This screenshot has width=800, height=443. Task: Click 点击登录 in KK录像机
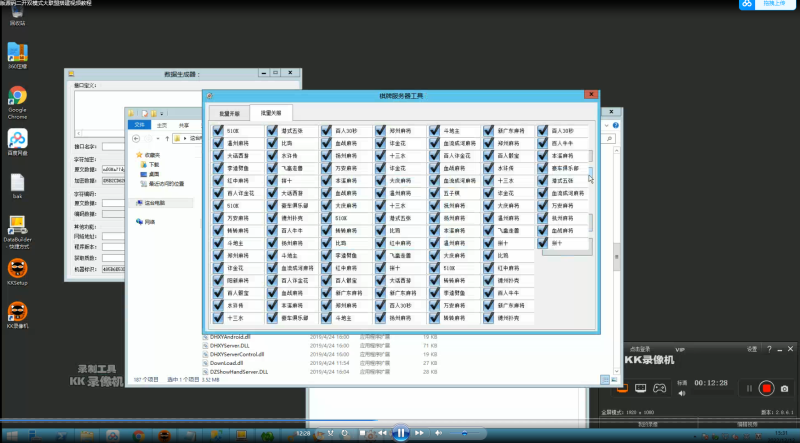[640, 350]
